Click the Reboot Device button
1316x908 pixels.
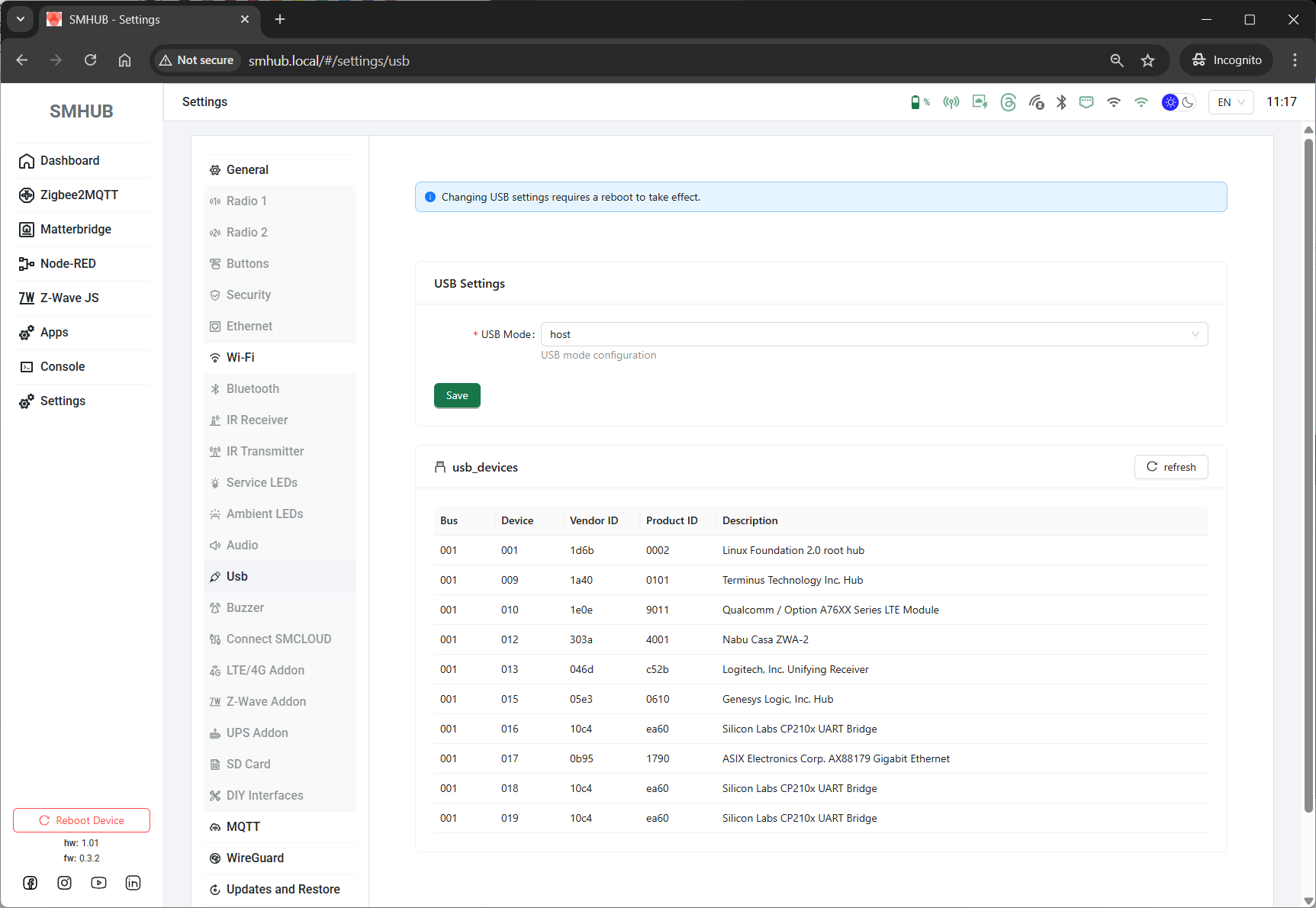82,820
